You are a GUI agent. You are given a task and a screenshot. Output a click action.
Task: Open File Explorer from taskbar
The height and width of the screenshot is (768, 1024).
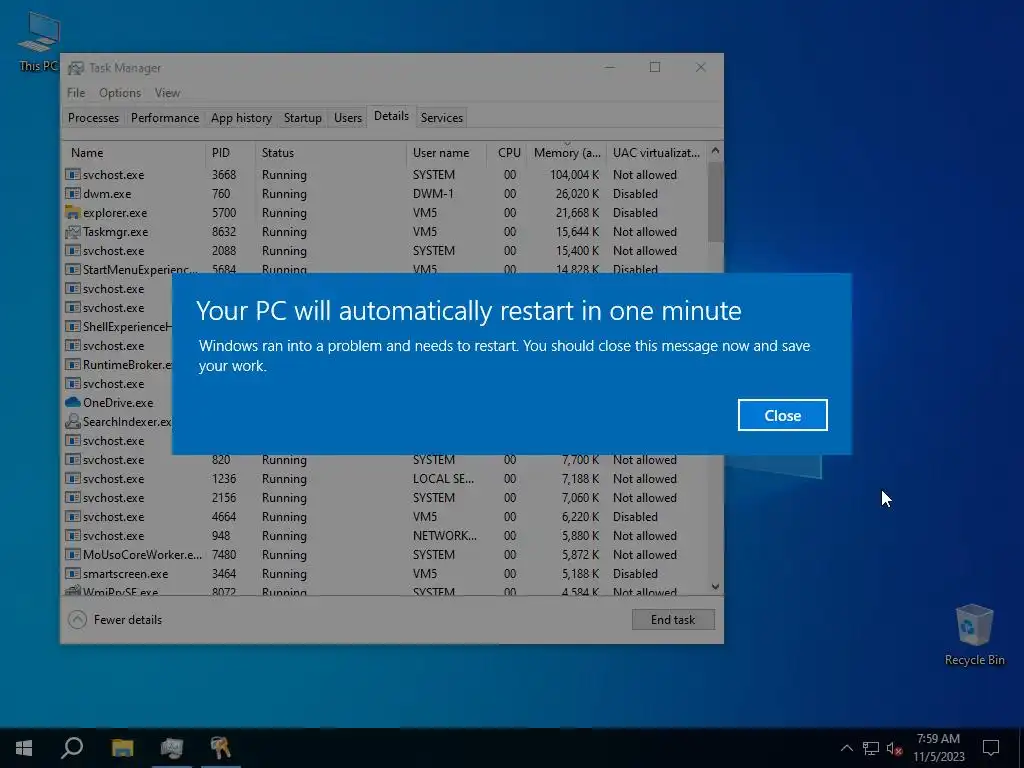point(122,748)
